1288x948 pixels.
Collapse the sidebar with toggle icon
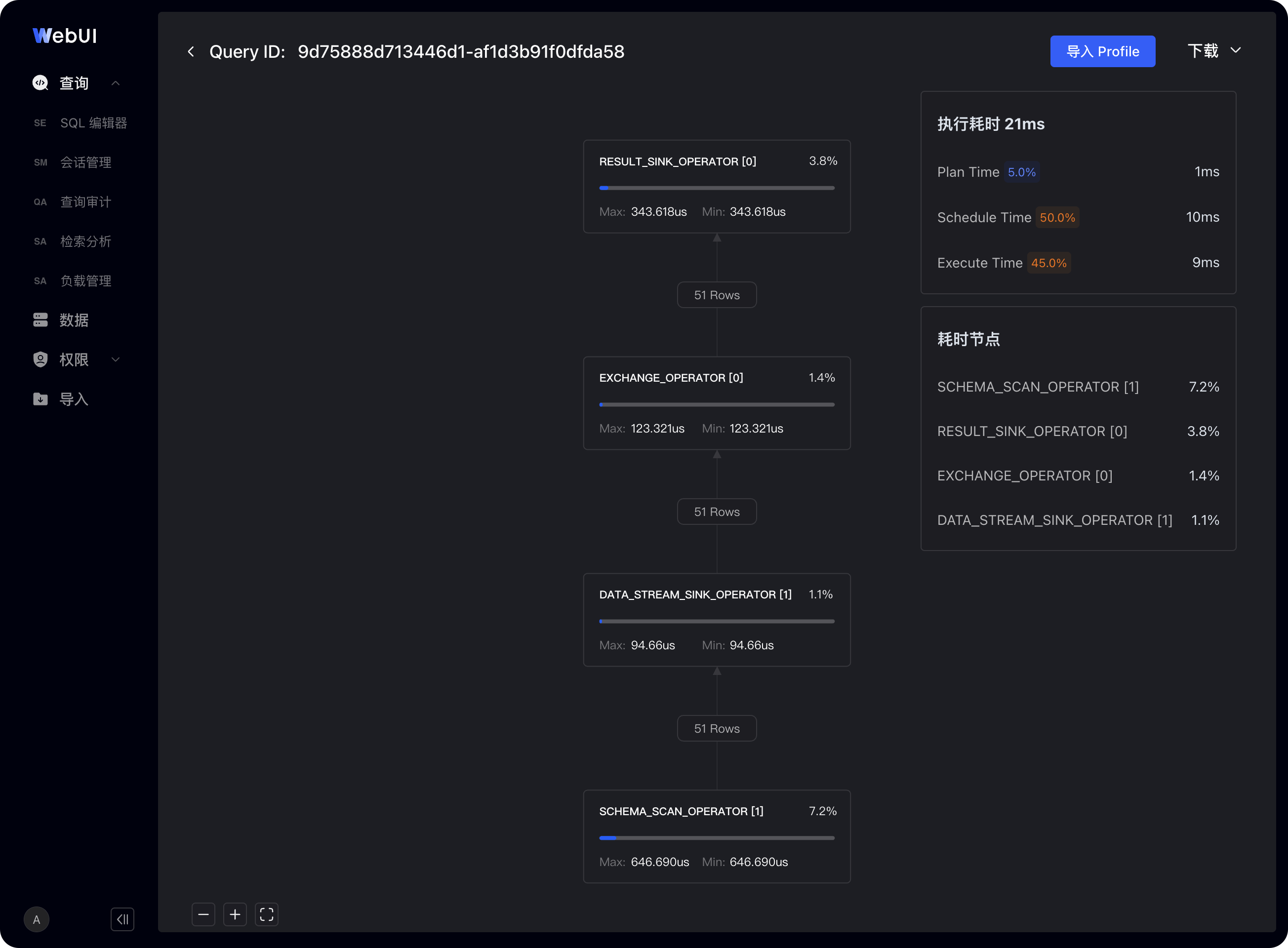coord(122,919)
